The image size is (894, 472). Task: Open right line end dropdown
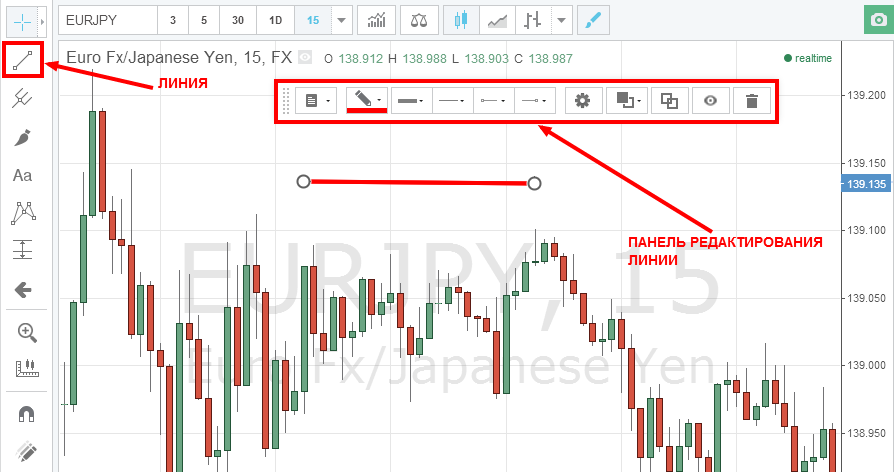(x=535, y=101)
